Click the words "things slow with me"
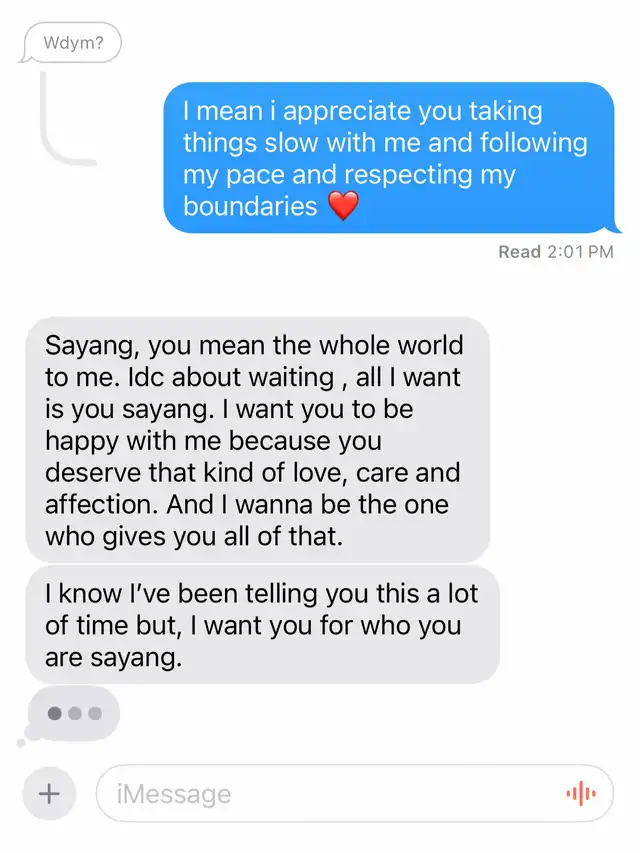 pyautogui.click(x=301, y=143)
